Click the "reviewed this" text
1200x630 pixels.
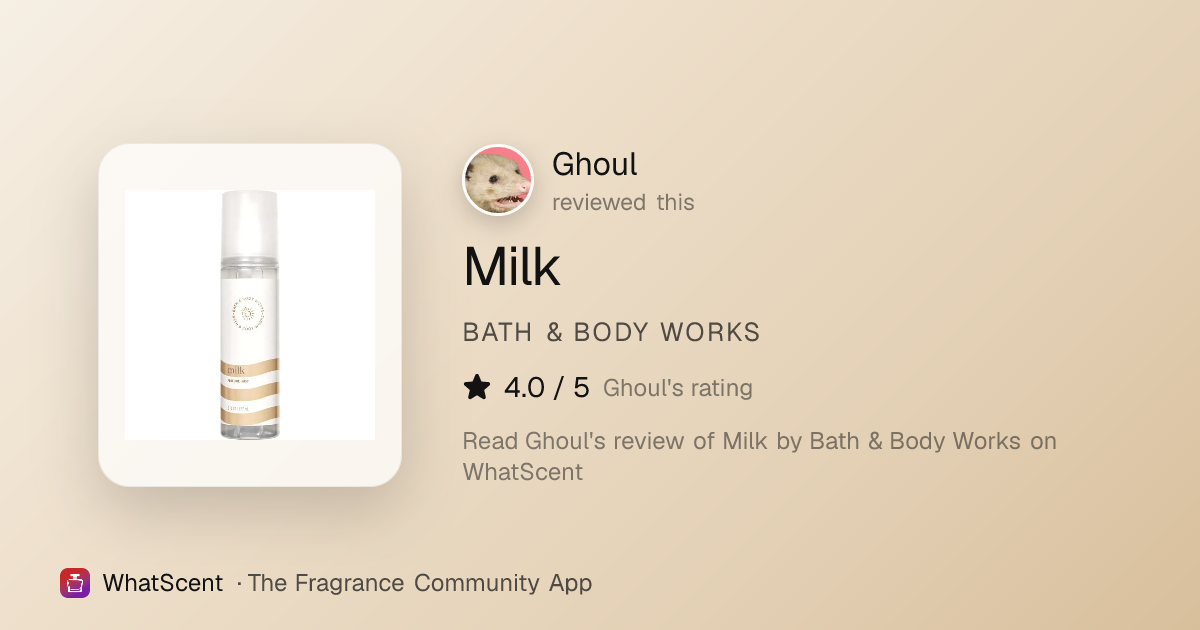point(623,202)
